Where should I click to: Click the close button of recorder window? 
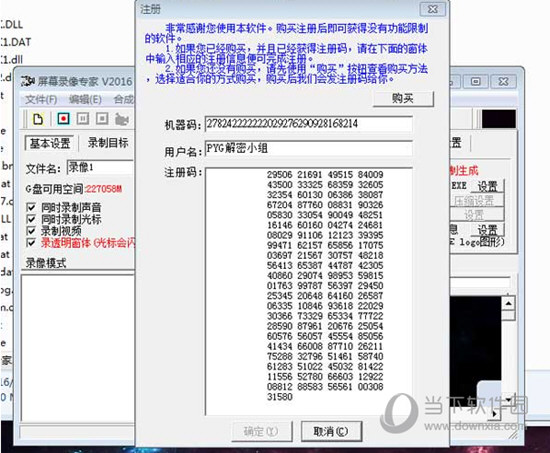(x=503, y=81)
